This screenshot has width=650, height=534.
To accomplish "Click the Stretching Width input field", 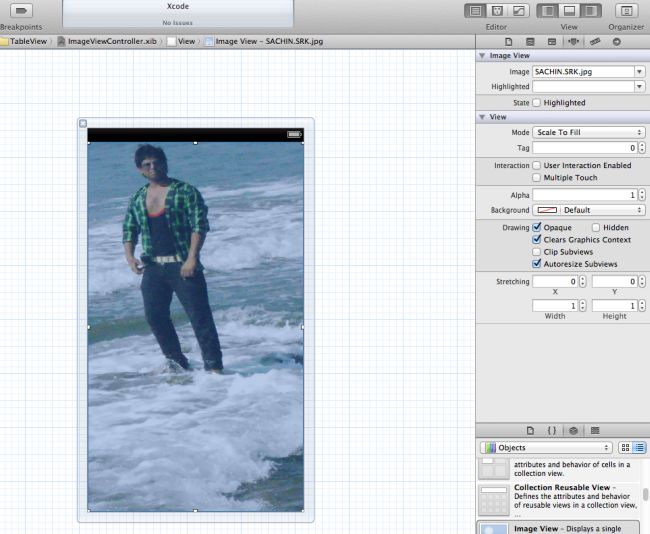I will pyautogui.click(x=555, y=306).
